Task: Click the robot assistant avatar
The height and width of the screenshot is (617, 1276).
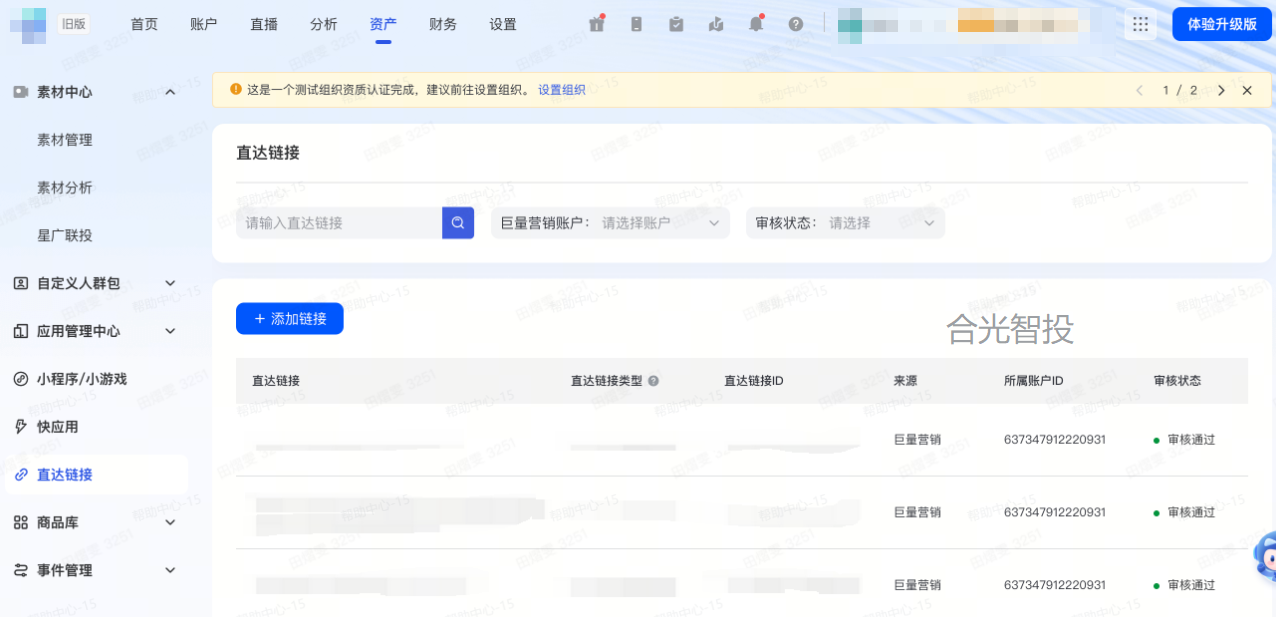Action: click(1264, 555)
